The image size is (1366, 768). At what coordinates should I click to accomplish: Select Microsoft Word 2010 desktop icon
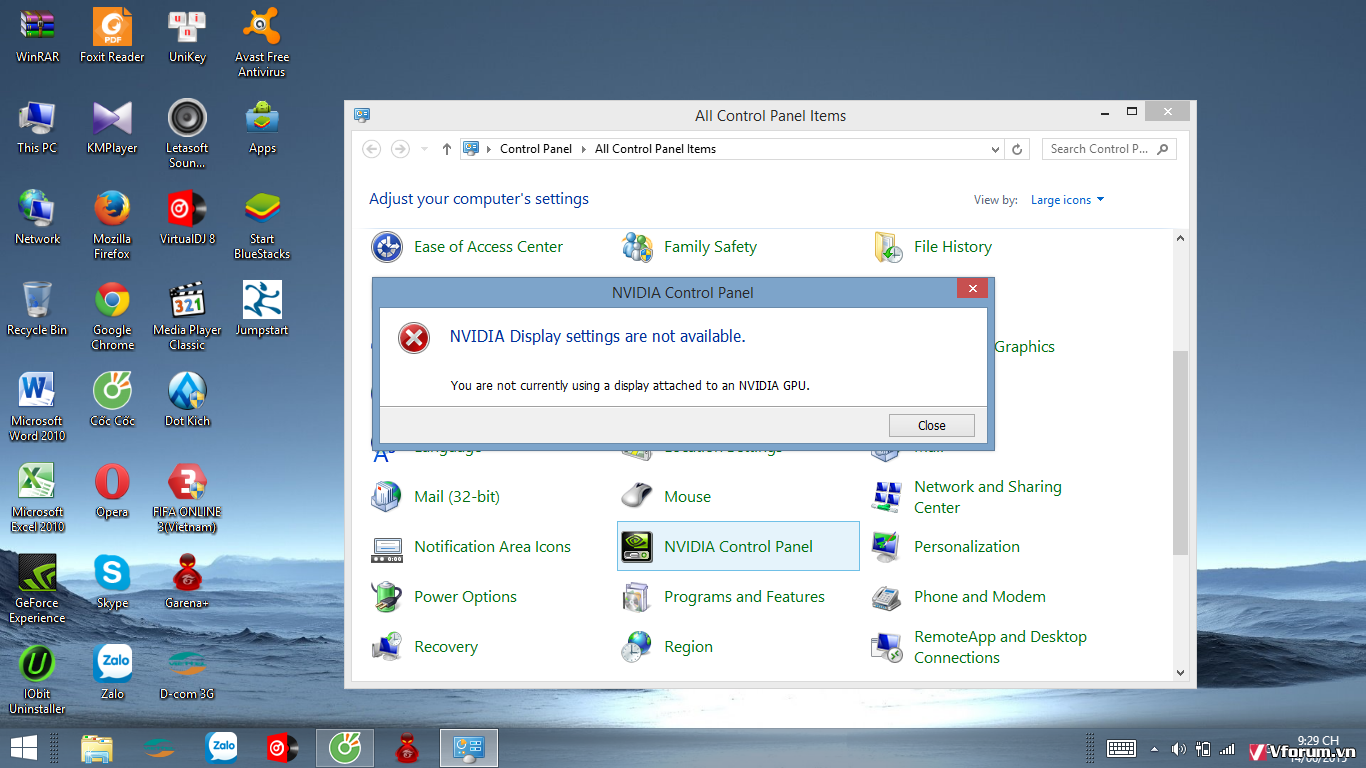(x=37, y=407)
